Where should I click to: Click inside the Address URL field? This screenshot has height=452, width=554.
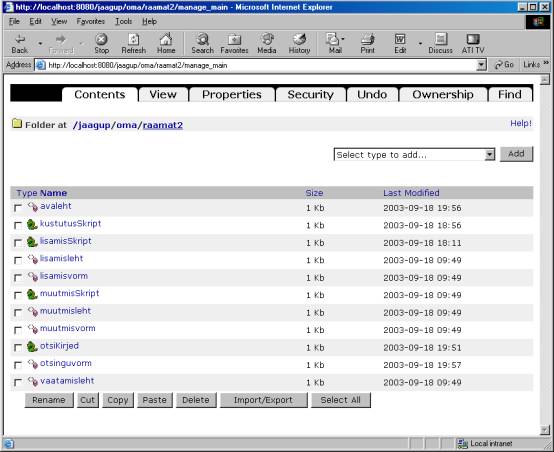261,65
